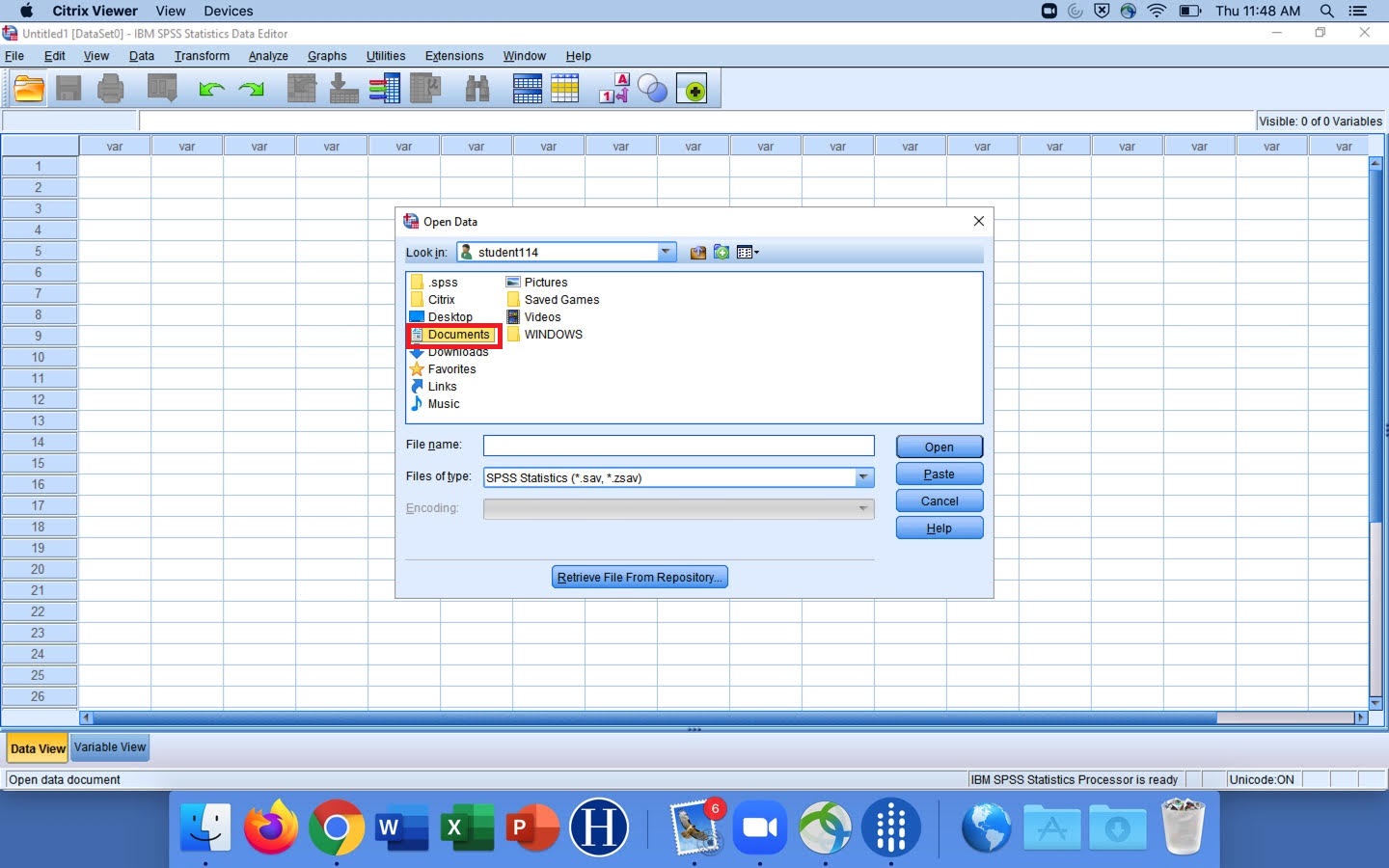1389x868 pixels.
Task: Click the Up One Level icon in Open Data
Action: [x=697, y=252]
